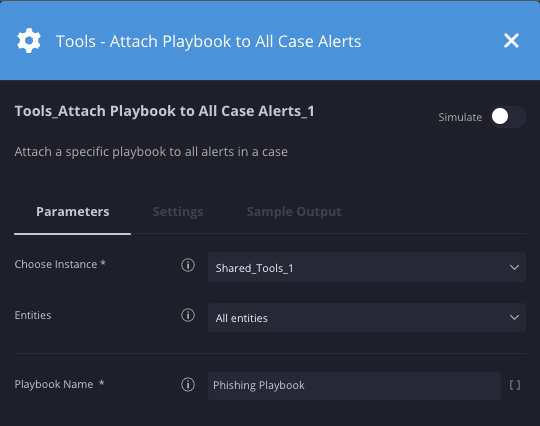Screen dimensions: 540x426
Task: Open the Shared_Tools_1 instance dropdown
Action: coord(367,267)
